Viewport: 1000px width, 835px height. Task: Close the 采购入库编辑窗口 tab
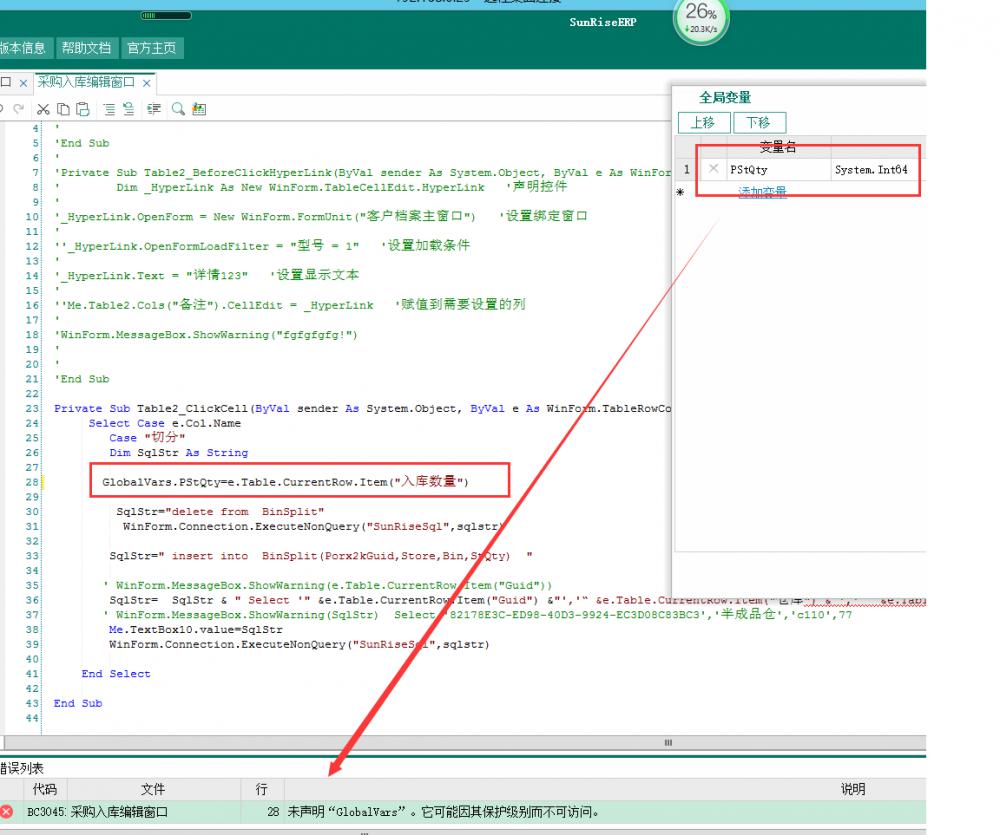click(x=147, y=83)
